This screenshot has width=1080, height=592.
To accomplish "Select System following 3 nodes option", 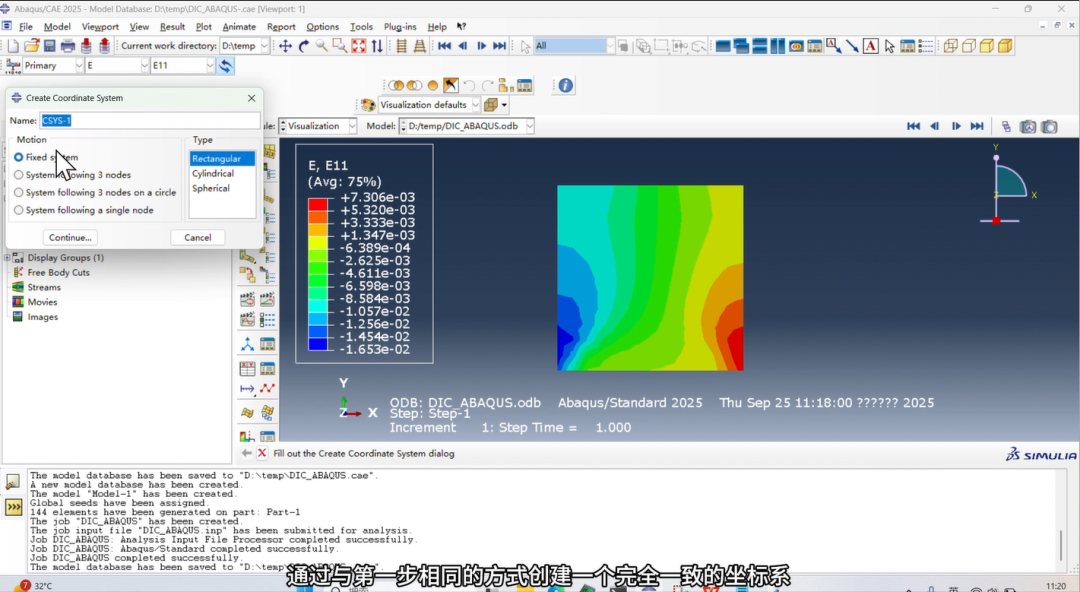I will [x=19, y=175].
